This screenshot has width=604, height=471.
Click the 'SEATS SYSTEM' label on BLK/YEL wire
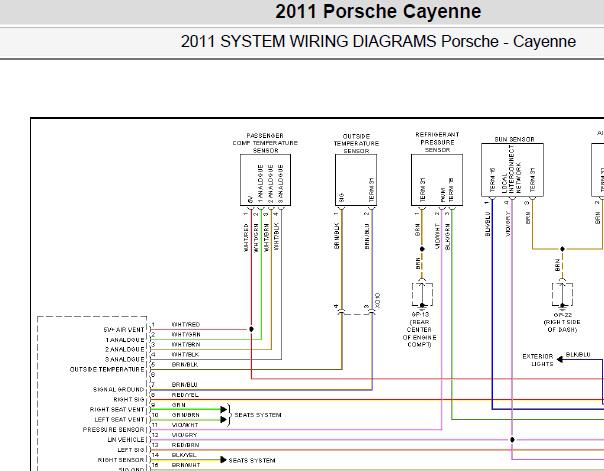click(x=252, y=461)
